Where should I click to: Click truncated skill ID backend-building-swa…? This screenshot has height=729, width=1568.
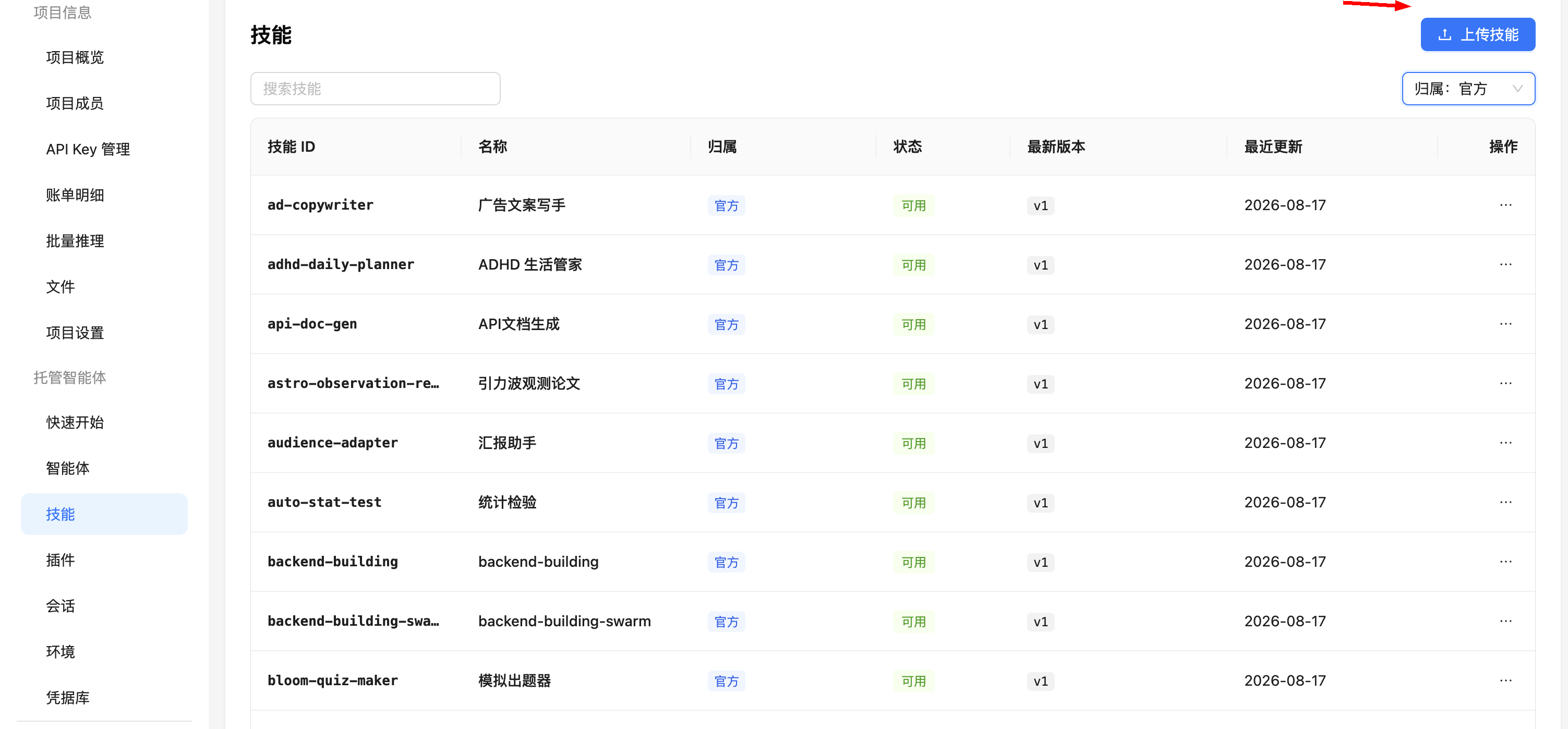tap(353, 621)
